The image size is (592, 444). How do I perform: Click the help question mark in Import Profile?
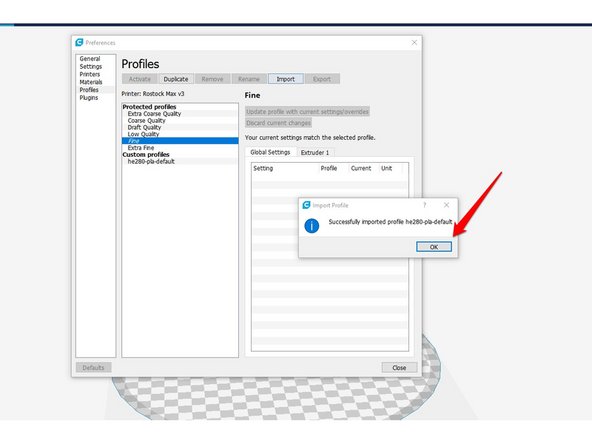(x=425, y=205)
